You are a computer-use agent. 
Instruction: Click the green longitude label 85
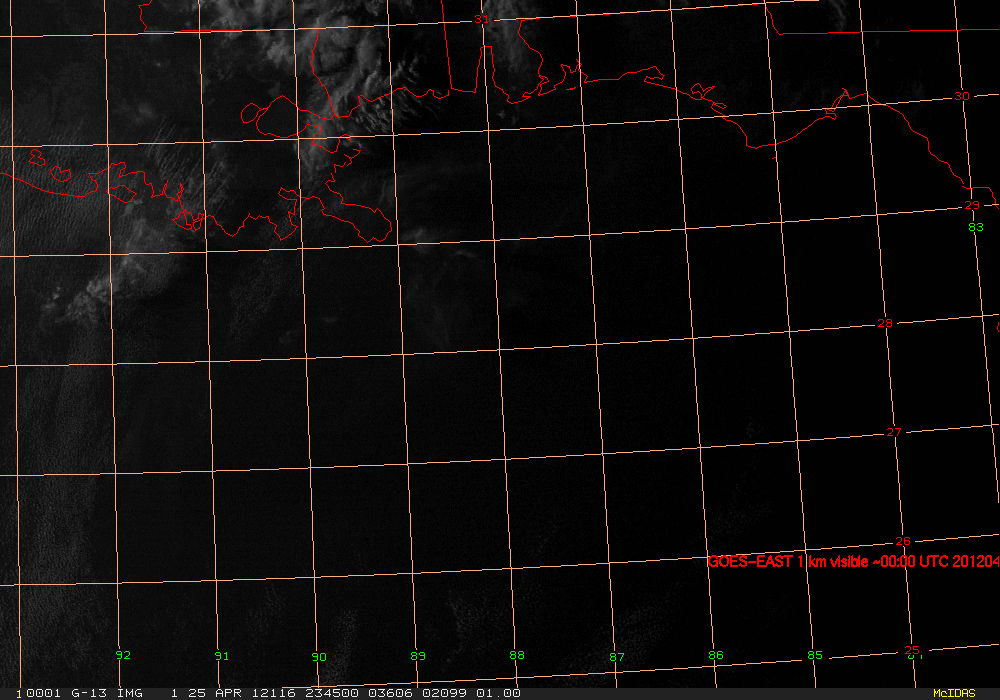815,655
